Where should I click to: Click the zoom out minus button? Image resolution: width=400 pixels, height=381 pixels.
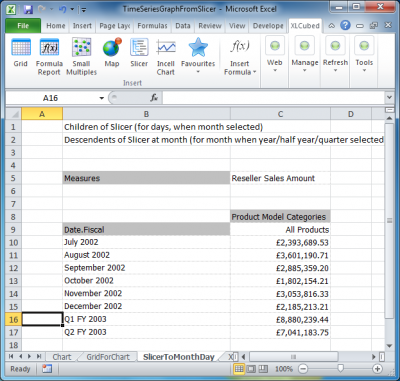pyautogui.click(x=303, y=369)
